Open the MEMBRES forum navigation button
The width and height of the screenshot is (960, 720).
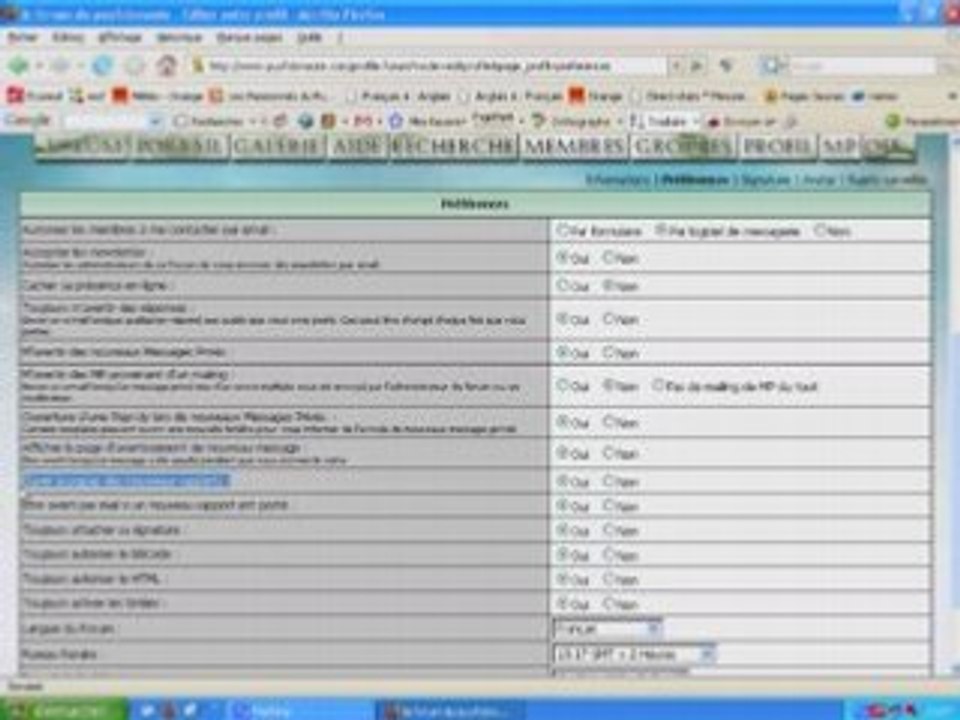coord(574,147)
